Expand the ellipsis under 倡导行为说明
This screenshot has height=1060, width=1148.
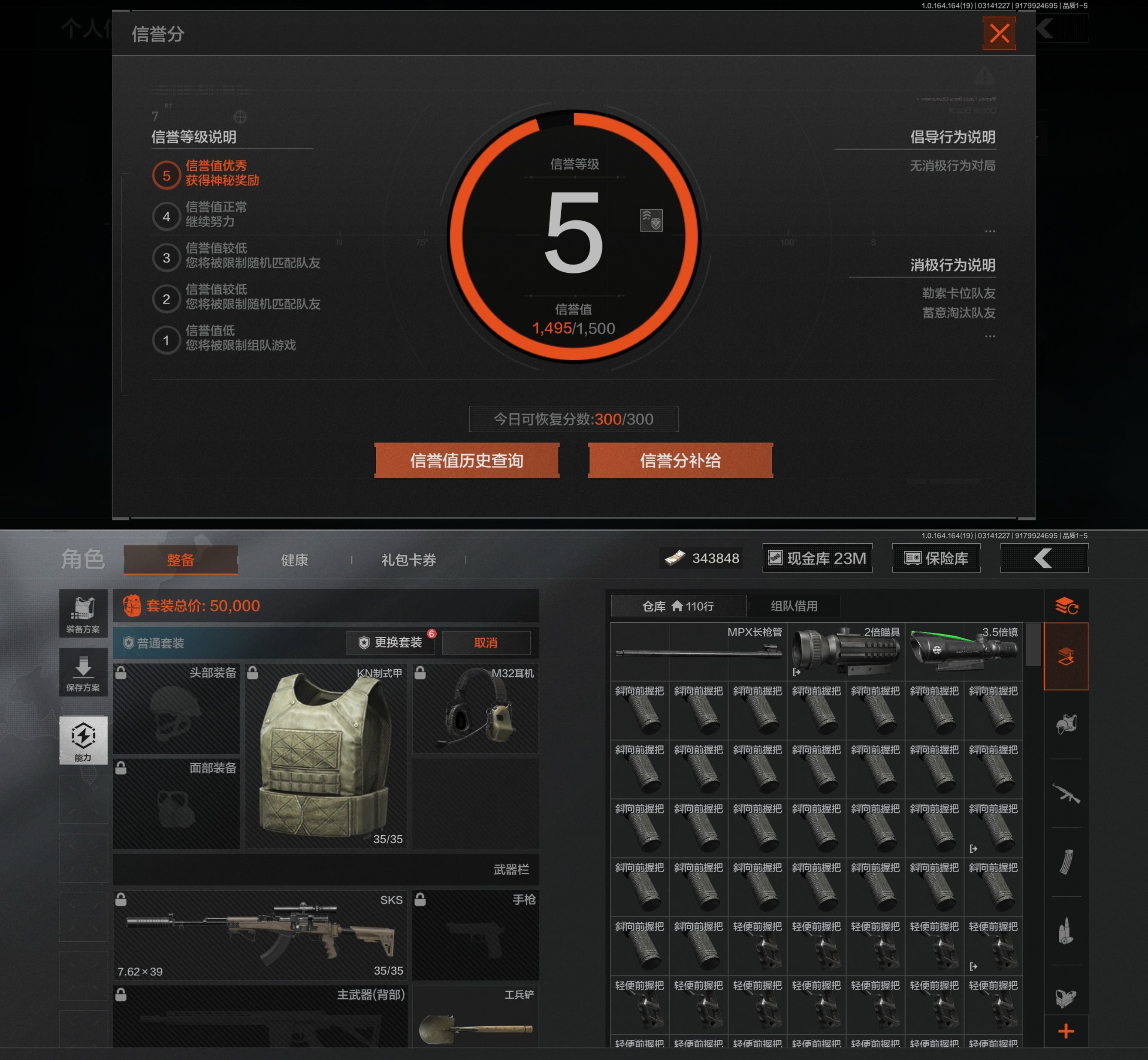[x=990, y=231]
